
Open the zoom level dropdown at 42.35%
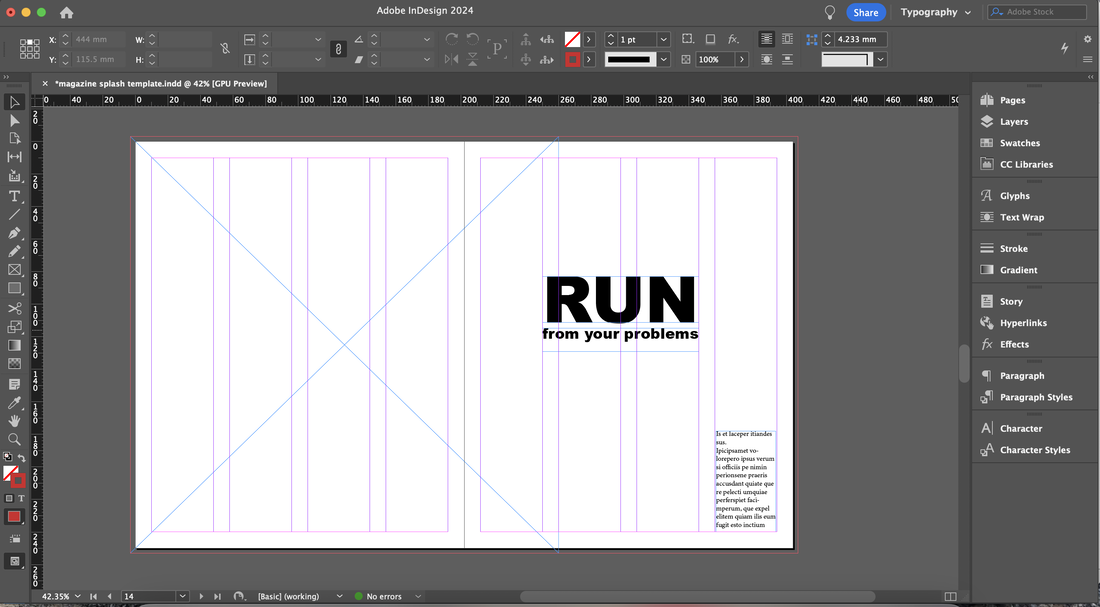77,596
